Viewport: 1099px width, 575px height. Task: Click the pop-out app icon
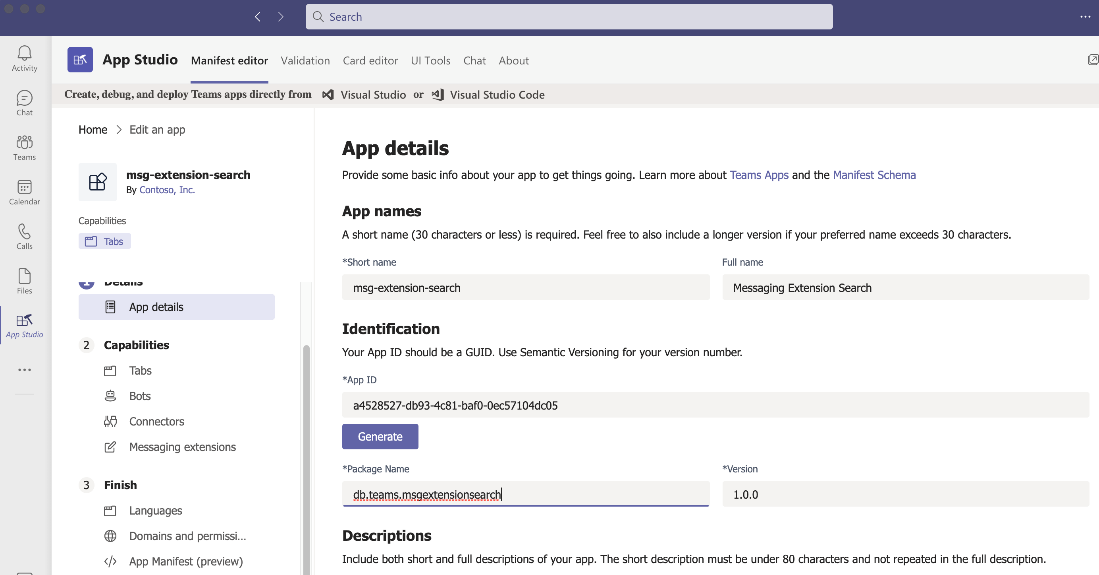click(x=1093, y=60)
